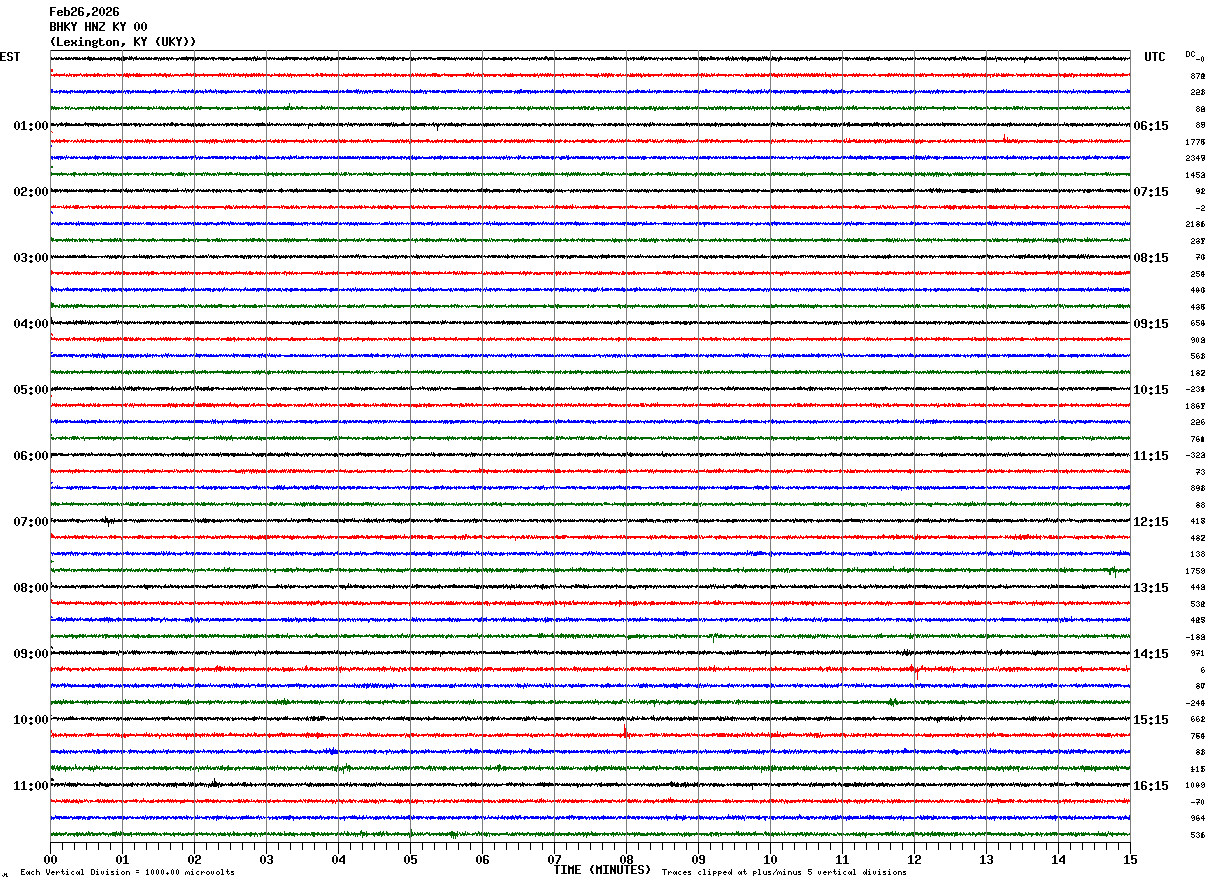This screenshot has width=1210, height=886.
Task: Select the 03:00 EST row label
Action: (31, 258)
